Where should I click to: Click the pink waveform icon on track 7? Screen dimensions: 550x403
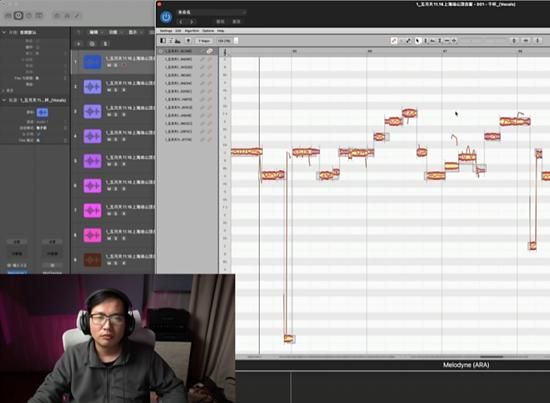point(92,210)
